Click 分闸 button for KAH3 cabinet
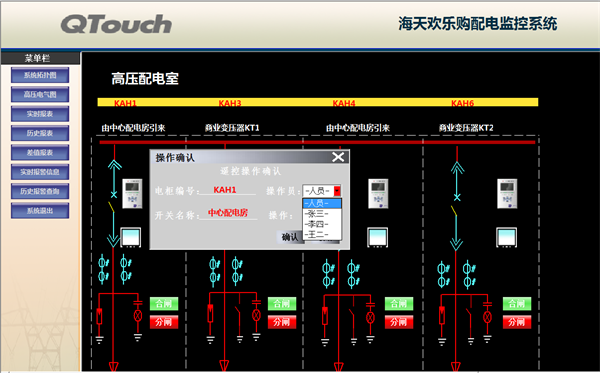 pos(282,322)
